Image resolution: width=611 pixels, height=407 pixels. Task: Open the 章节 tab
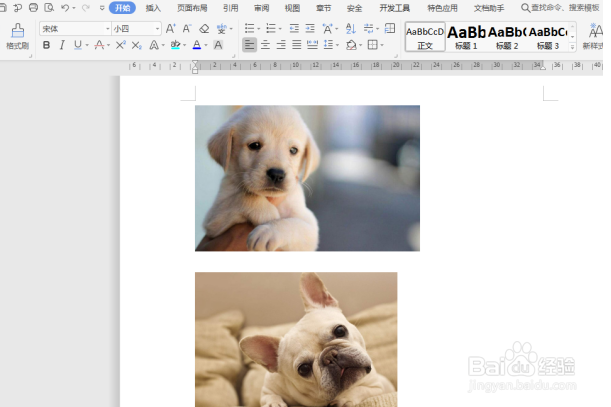point(323,8)
